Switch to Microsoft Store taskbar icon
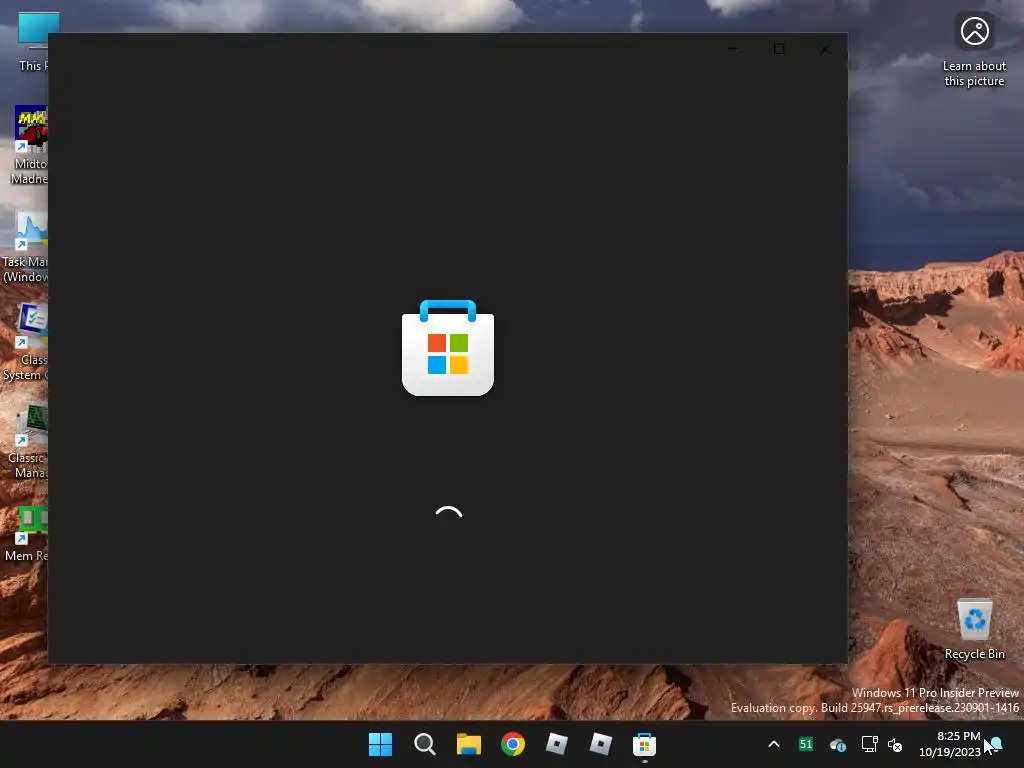The height and width of the screenshot is (768, 1024). pyautogui.click(x=644, y=744)
